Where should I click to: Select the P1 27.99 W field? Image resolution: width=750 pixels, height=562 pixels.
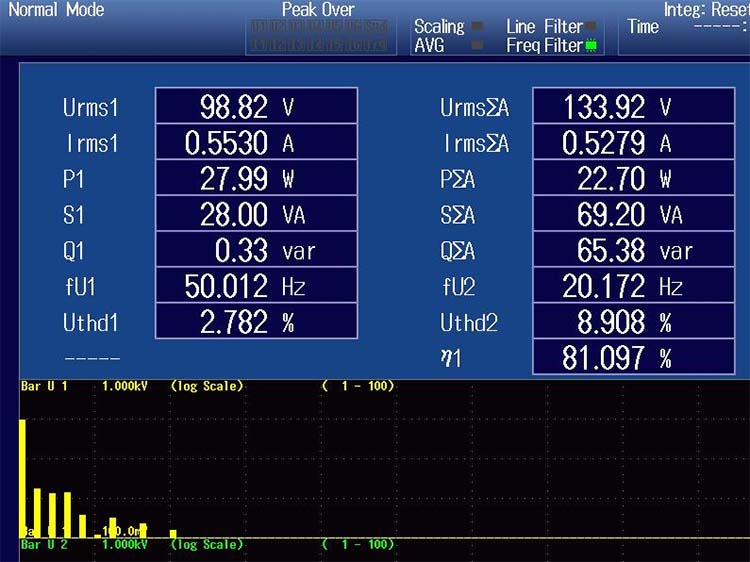[256, 178]
